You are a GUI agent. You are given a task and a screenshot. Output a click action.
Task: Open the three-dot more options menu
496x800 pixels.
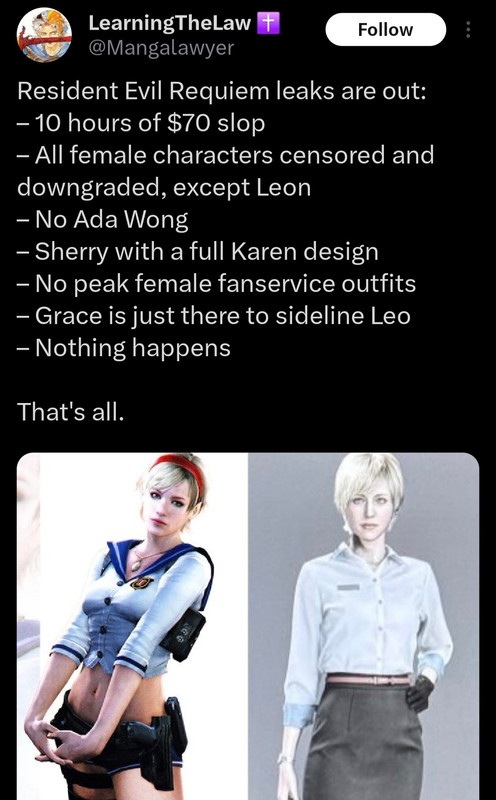coord(467,30)
